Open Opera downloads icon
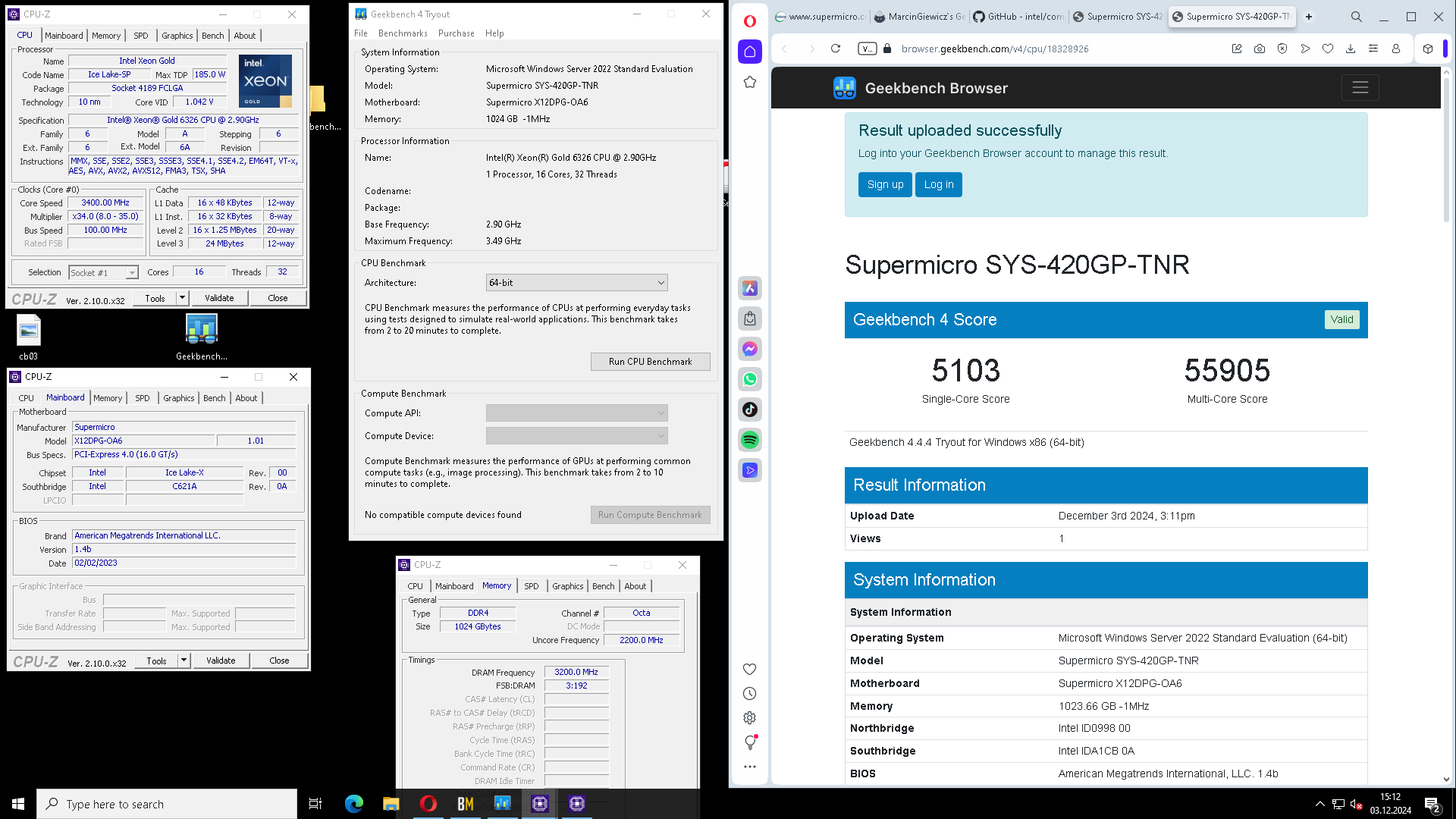This screenshot has height=819, width=1456. pyautogui.click(x=1351, y=49)
